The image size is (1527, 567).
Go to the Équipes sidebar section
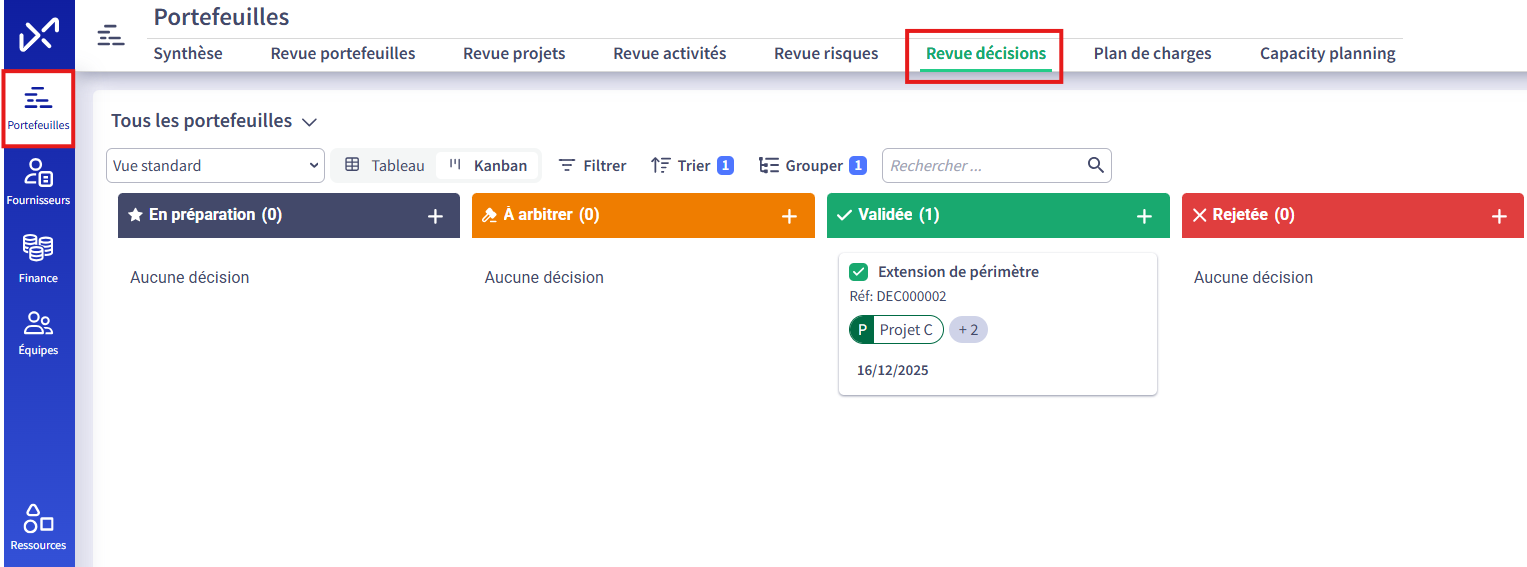38,332
